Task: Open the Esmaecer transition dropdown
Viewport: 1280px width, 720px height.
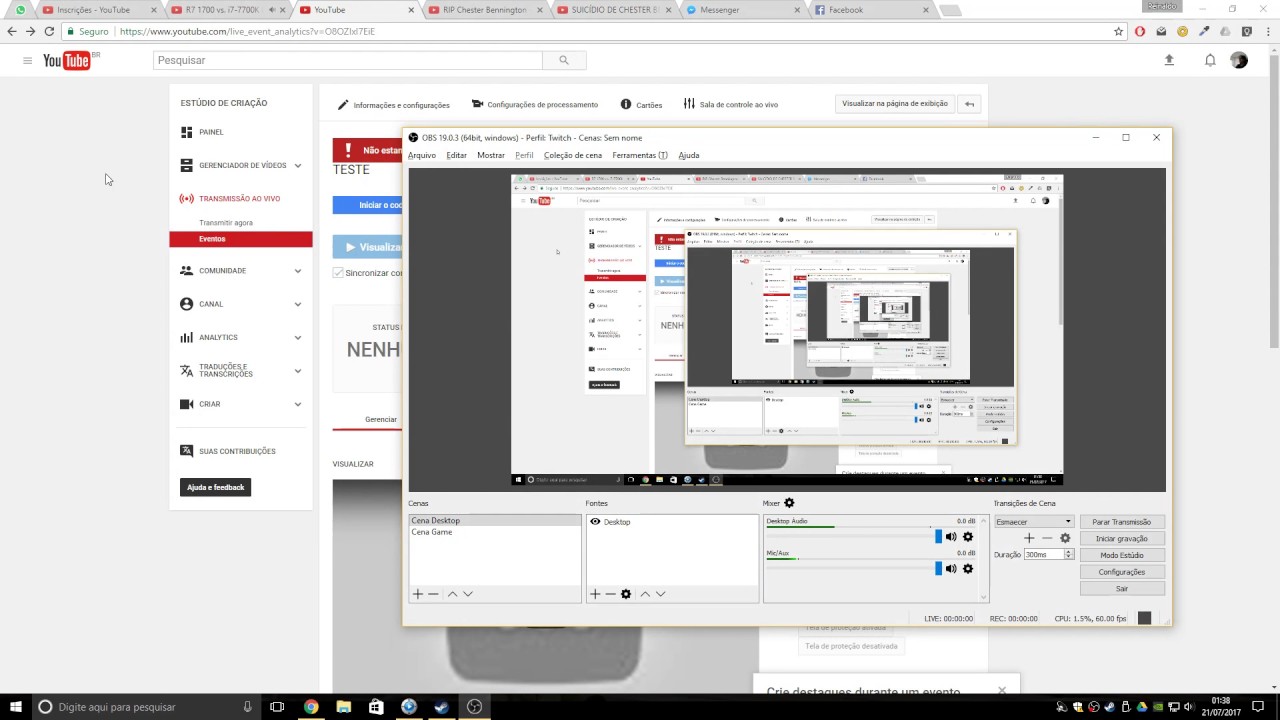Action: coord(1034,522)
